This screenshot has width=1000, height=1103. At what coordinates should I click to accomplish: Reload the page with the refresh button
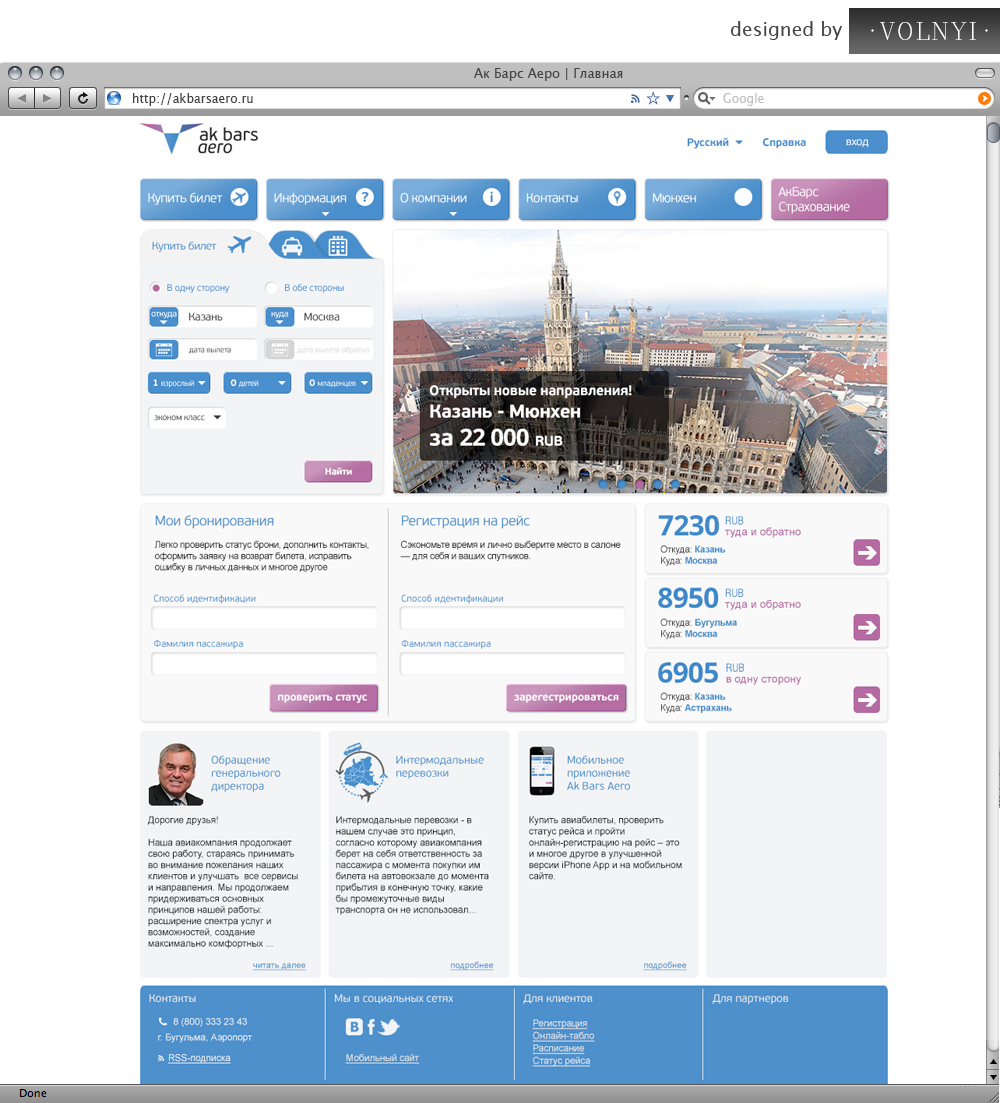[82, 98]
